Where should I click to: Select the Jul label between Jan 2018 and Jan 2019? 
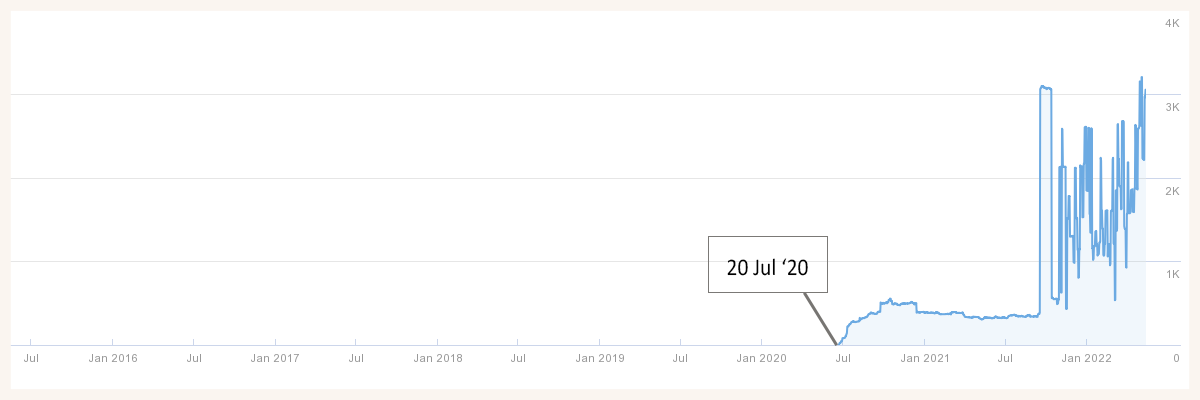coord(518,357)
